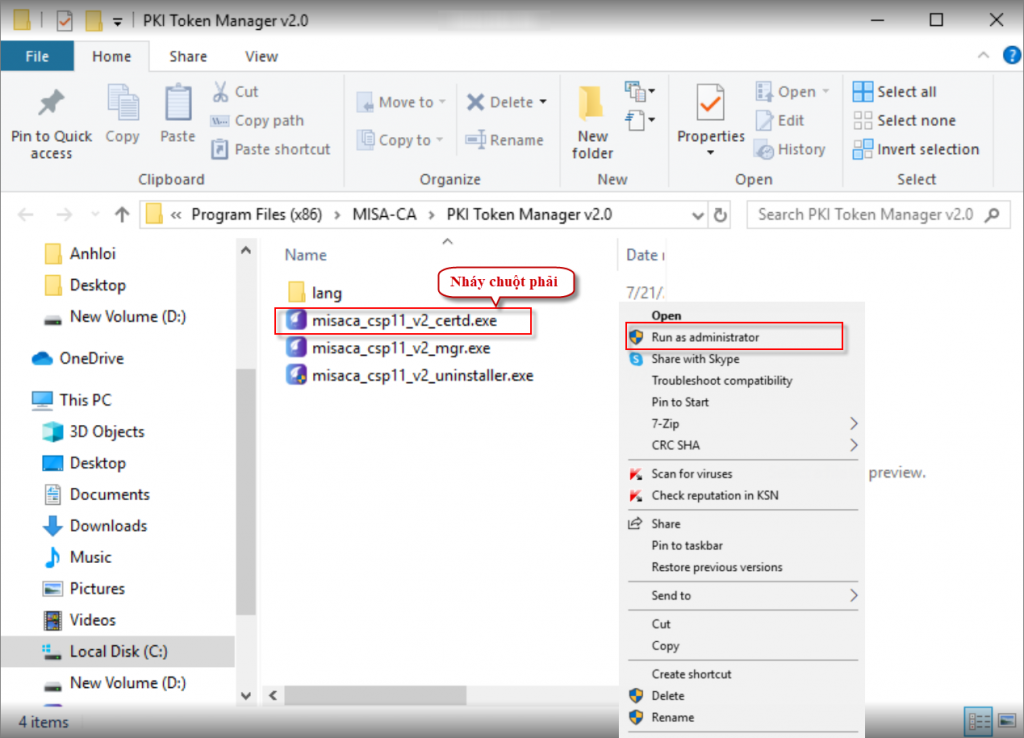The width and height of the screenshot is (1024, 738).
Task: Choose Restore previous versions
Action: pyautogui.click(x=744, y=567)
